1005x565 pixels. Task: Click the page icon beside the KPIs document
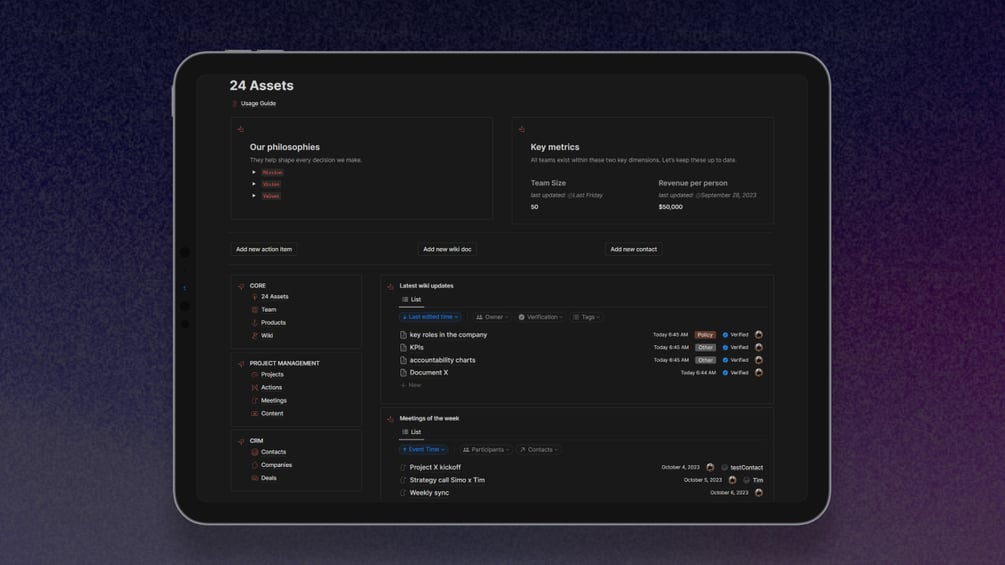(x=403, y=348)
